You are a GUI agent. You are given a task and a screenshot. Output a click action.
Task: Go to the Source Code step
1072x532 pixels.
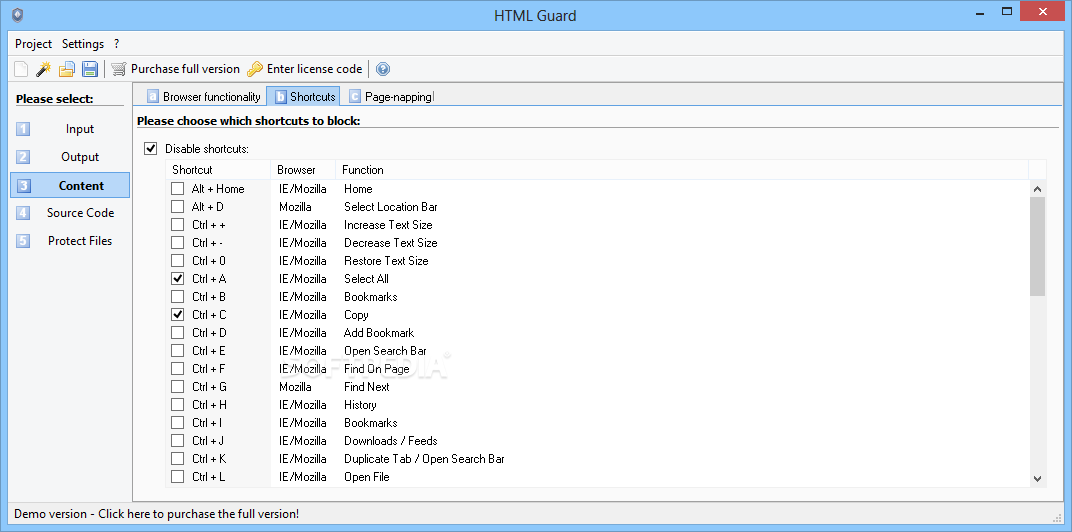[70, 213]
